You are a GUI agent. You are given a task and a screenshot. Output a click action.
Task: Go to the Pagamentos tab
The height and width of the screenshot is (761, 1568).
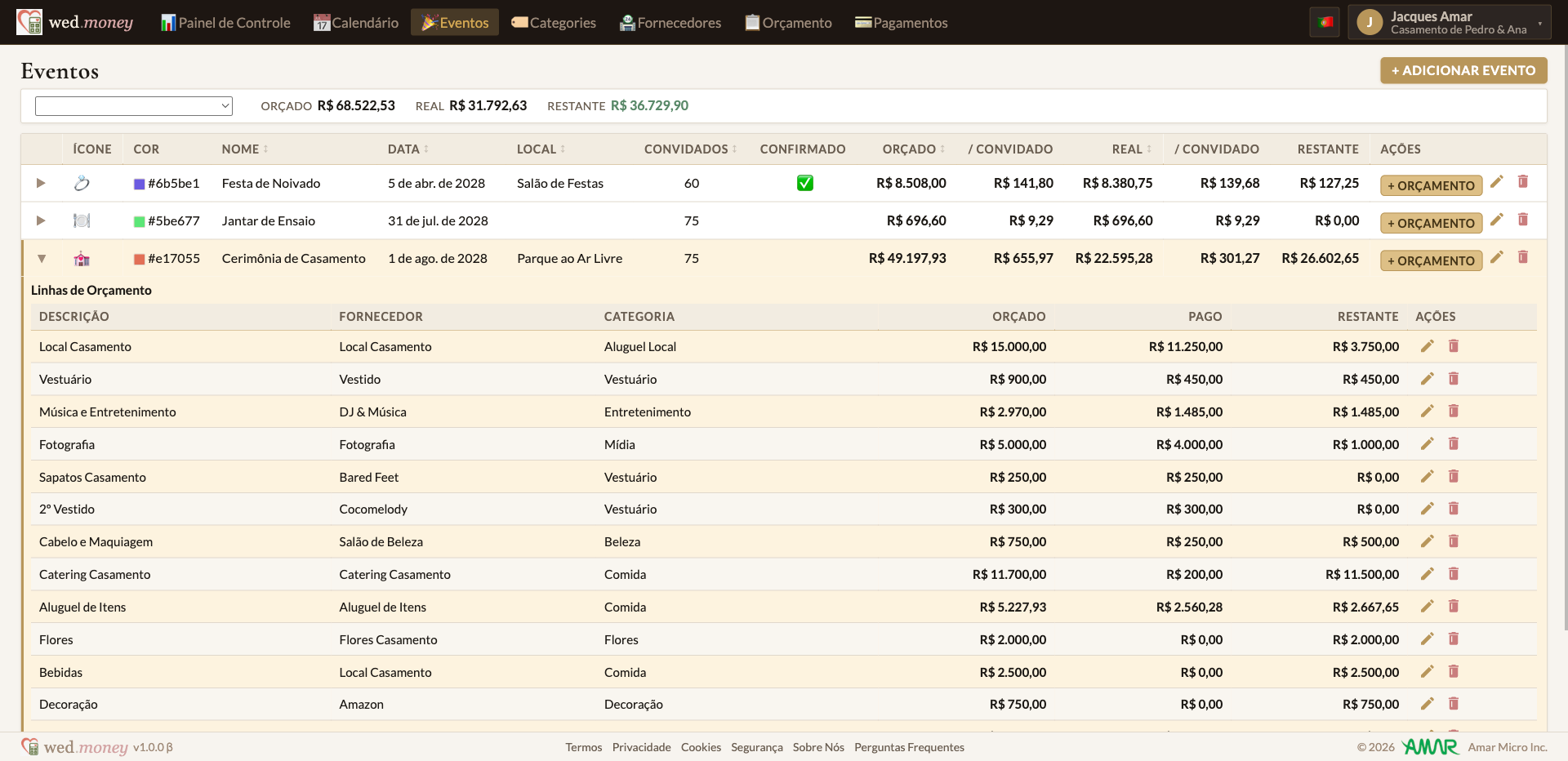click(901, 23)
